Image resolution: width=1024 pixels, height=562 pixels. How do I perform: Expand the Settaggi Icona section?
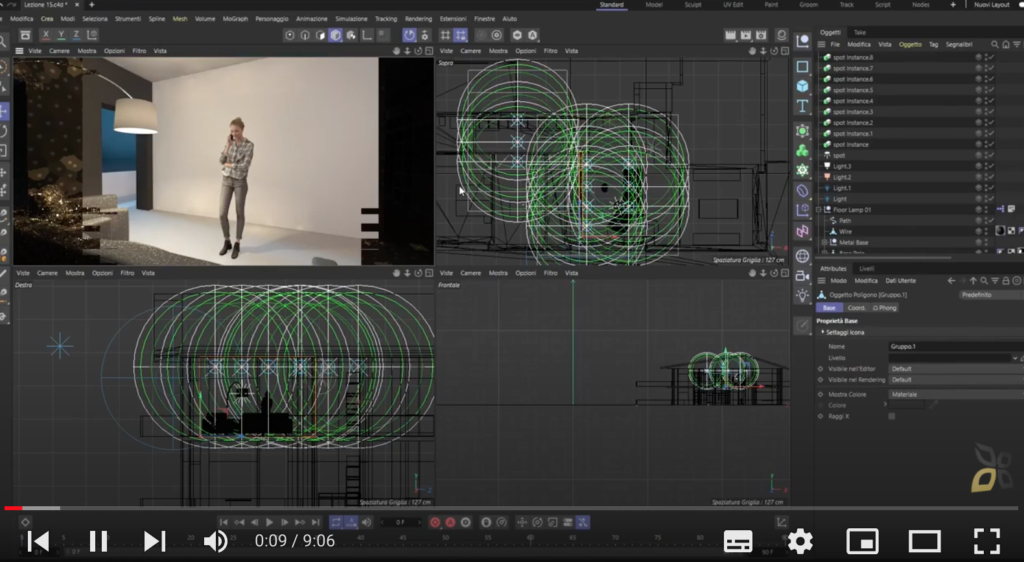click(x=822, y=332)
